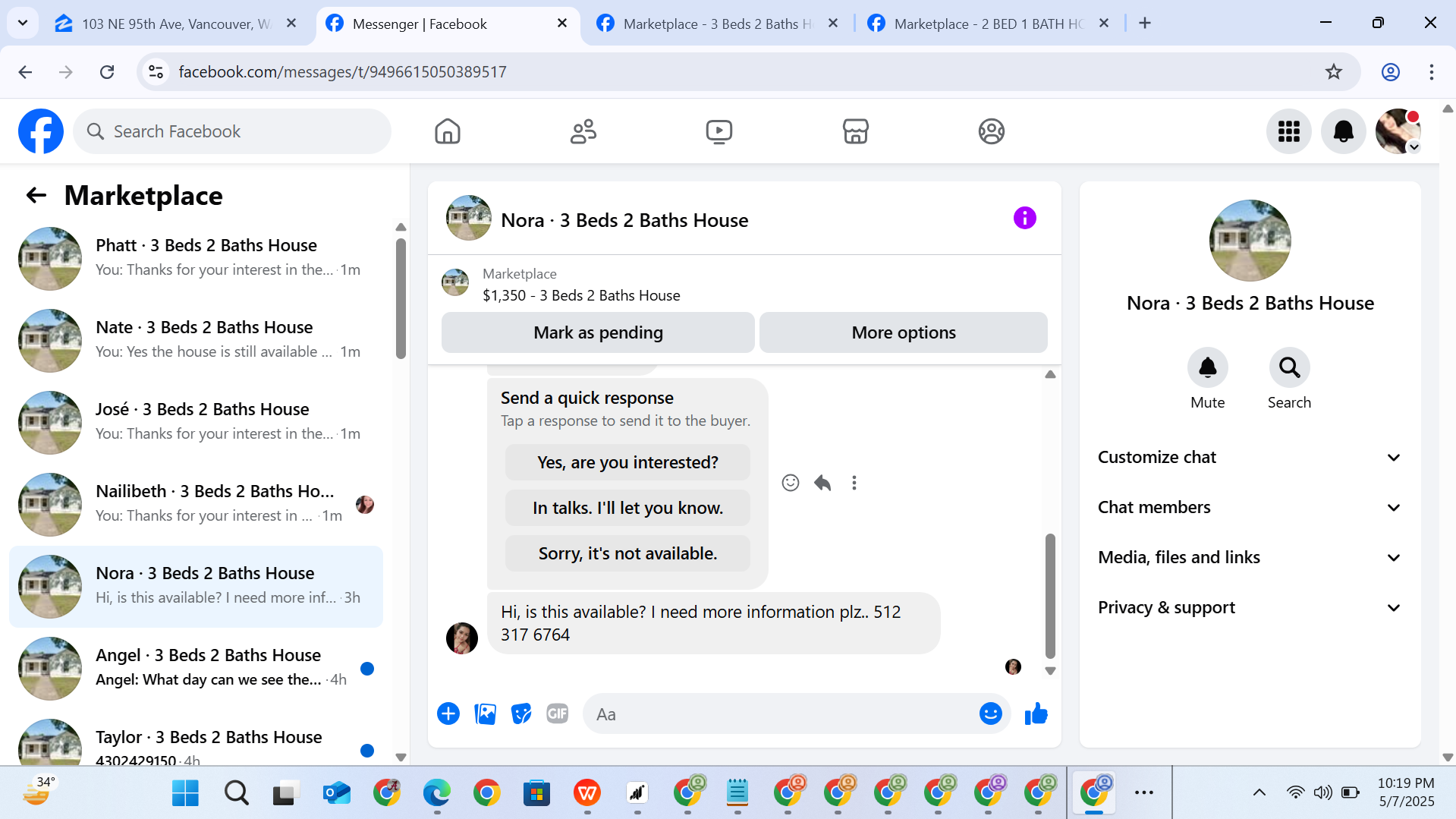Focus the Aa message input field
The image size is (1456, 819).
pos(781,713)
